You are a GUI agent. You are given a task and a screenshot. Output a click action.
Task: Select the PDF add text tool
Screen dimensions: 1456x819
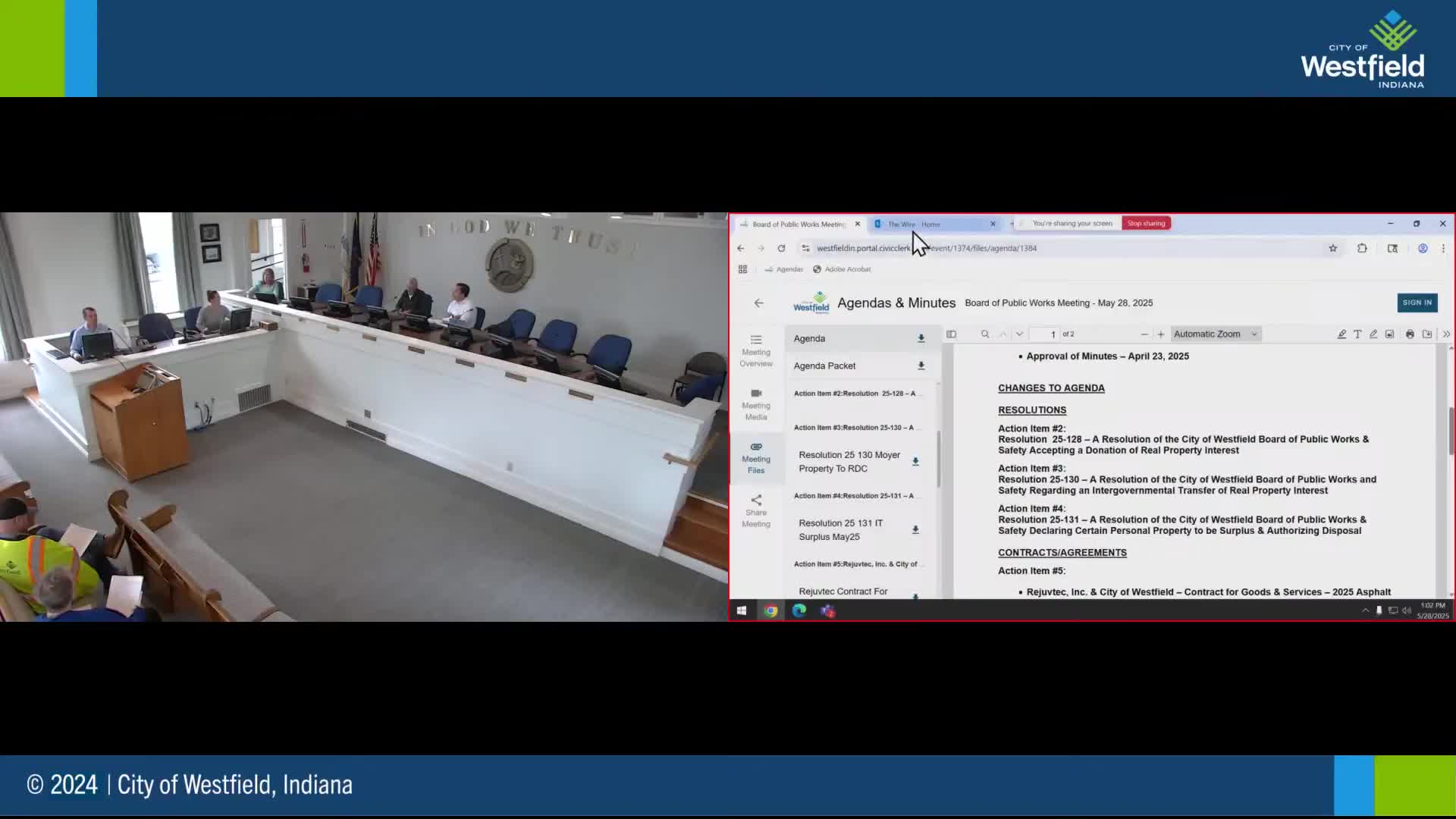[1357, 334]
